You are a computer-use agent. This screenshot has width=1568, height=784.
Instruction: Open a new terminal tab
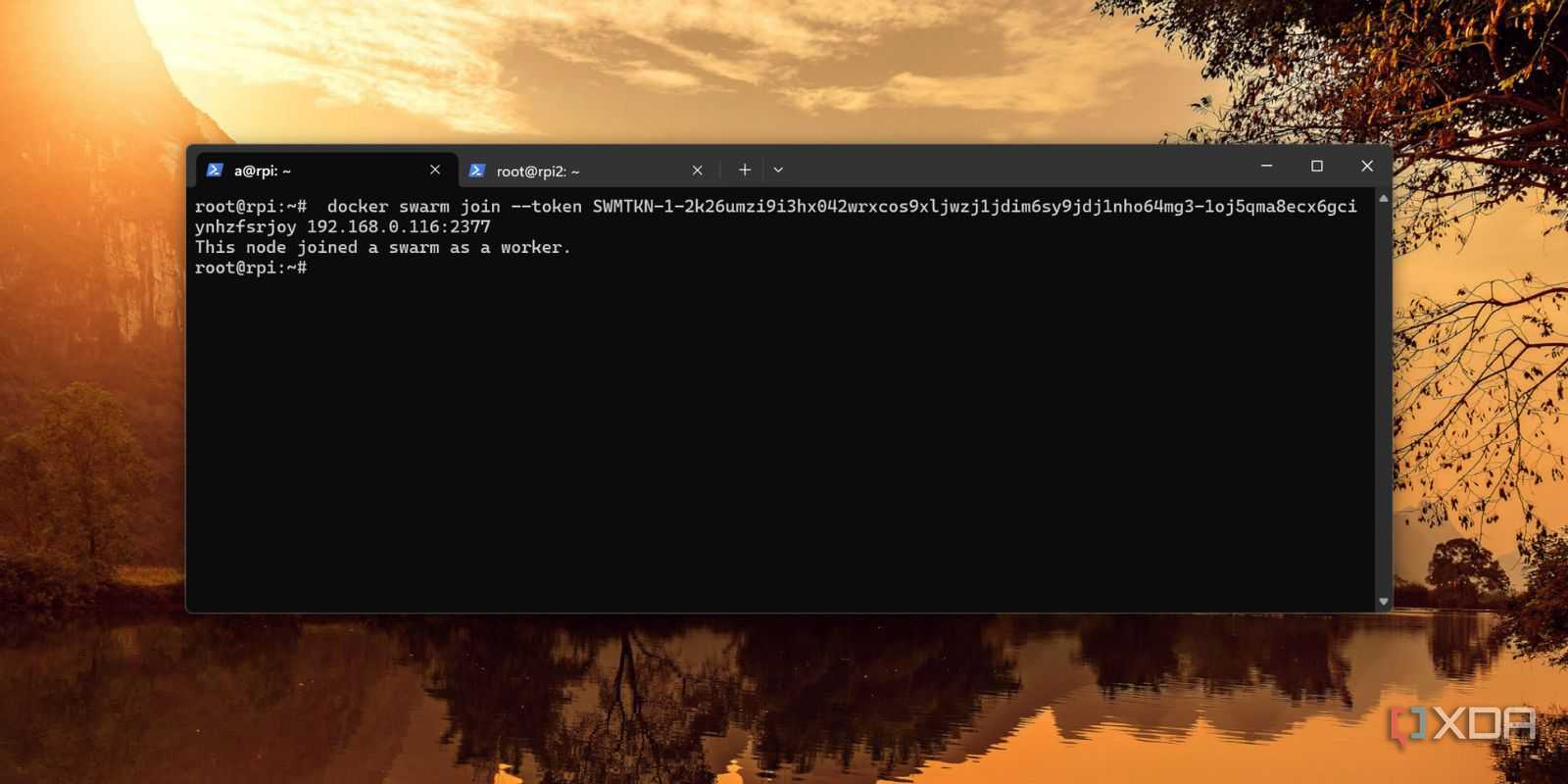[x=745, y=170]
